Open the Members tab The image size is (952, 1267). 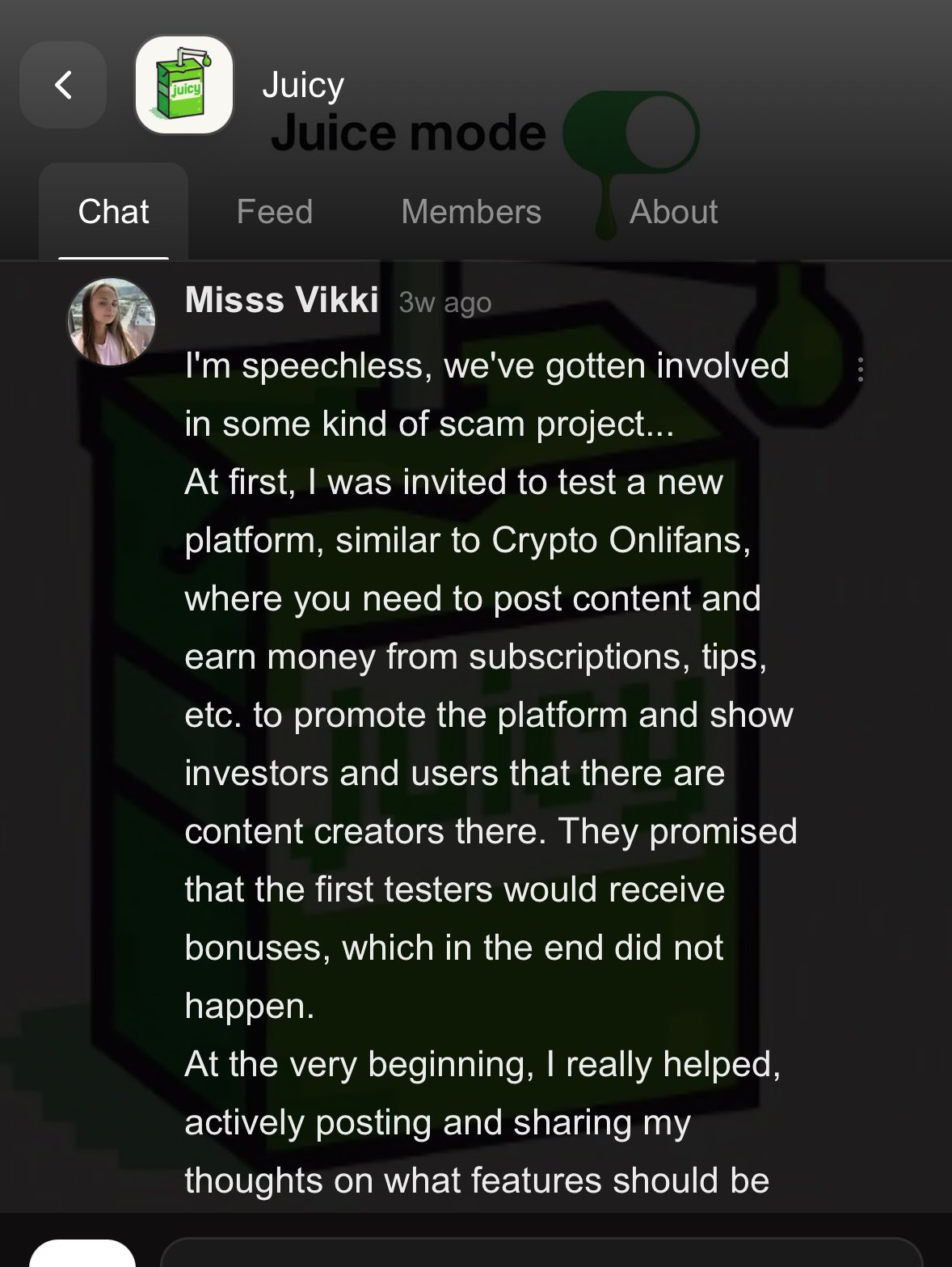pos(471,212)
